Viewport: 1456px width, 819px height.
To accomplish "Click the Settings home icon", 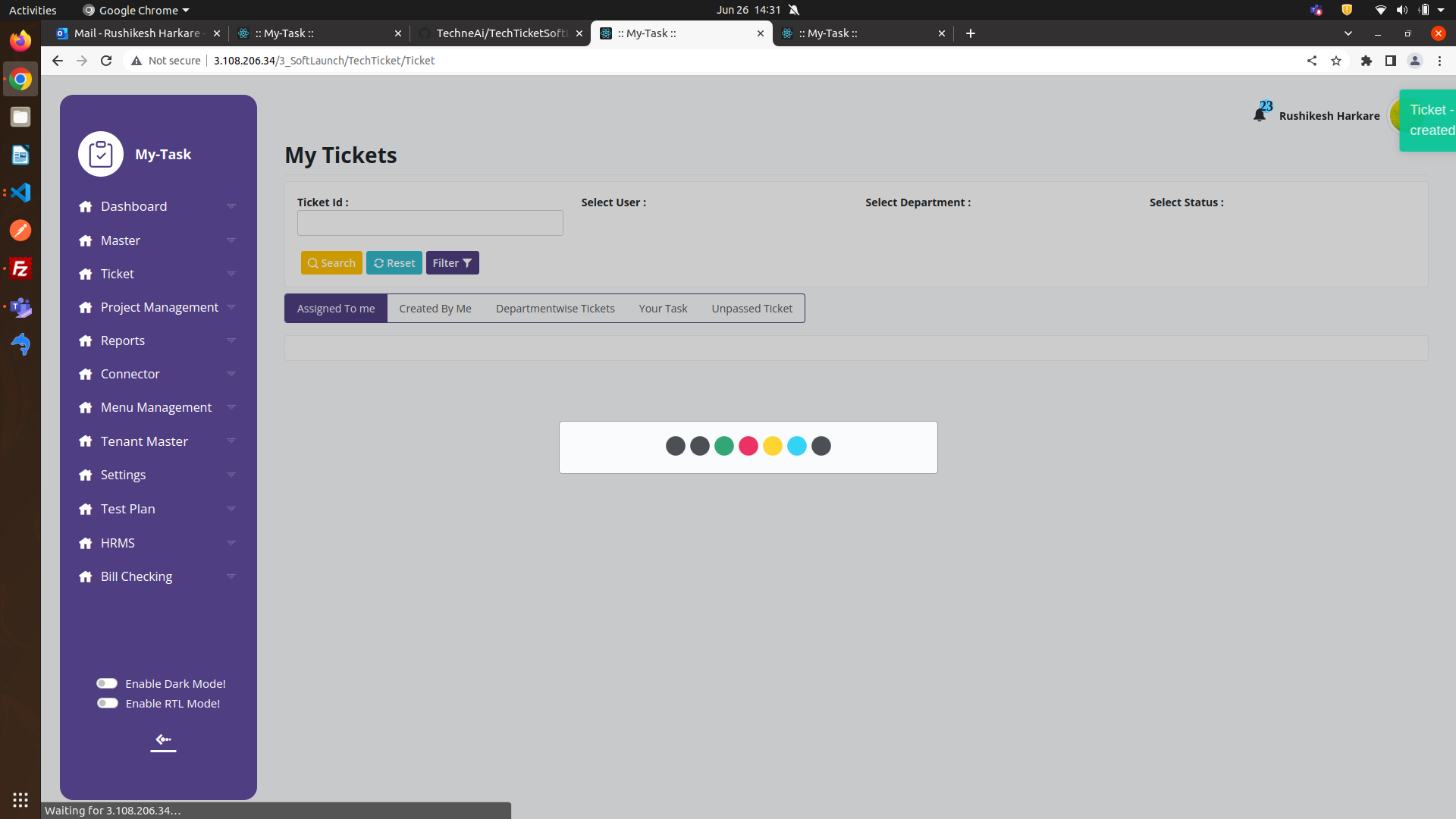I will (85, 475).
